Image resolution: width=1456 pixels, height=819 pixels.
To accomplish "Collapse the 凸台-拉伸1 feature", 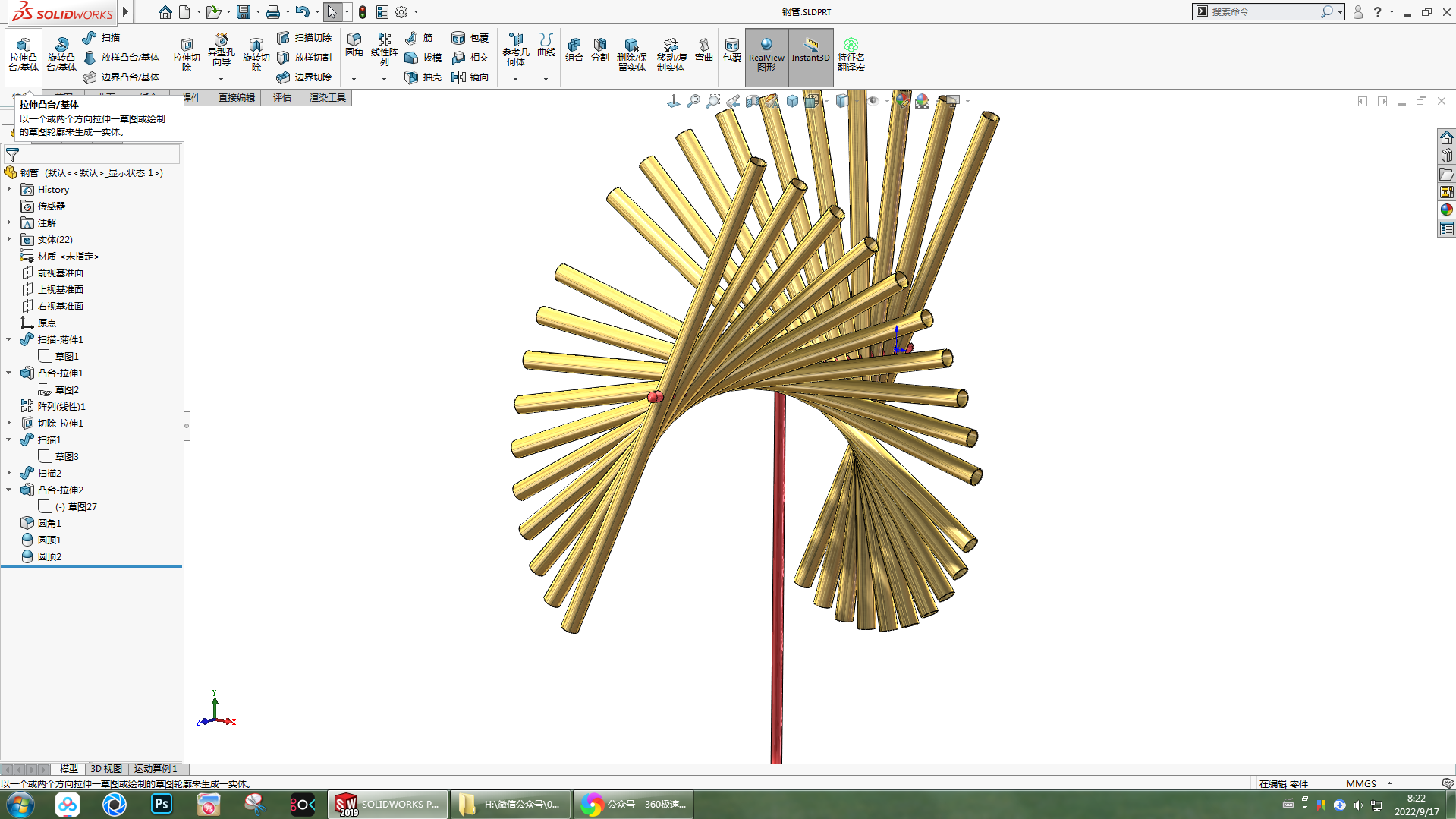I will 9,373.
